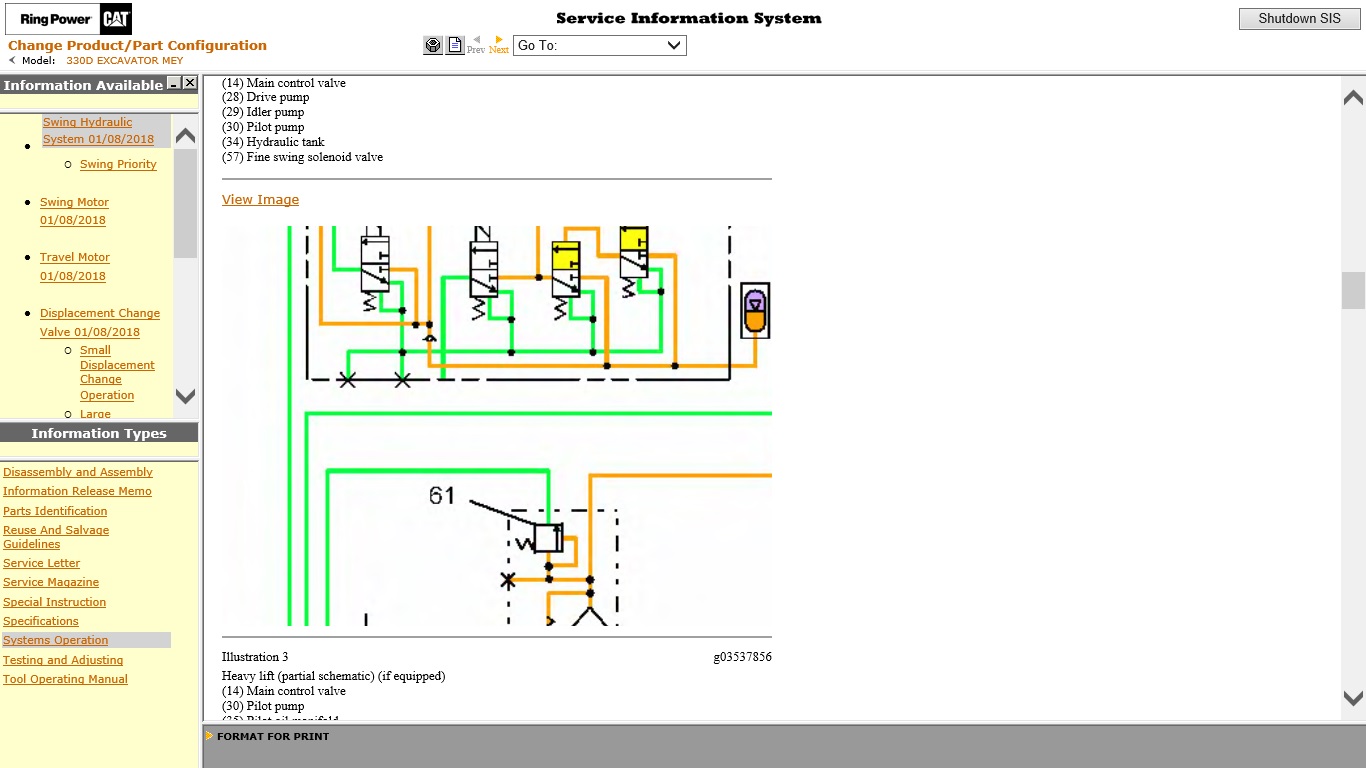Open the Go To dropdown
The width and height of the screenshot is (1366, 768).
599,45
